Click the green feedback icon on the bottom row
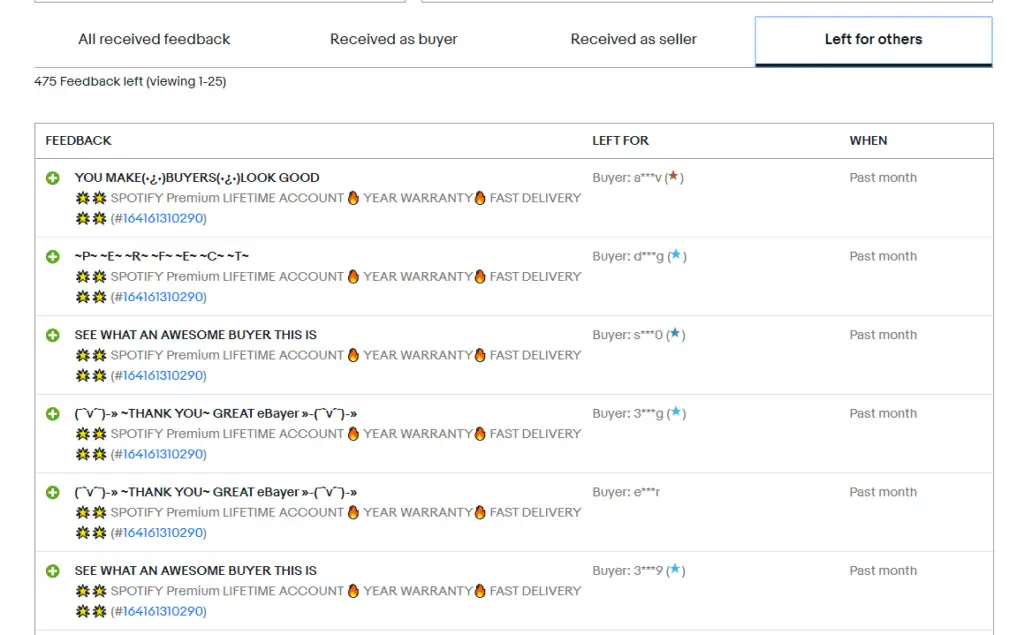Screen dimensions: 1024x635 click(53, 570)
